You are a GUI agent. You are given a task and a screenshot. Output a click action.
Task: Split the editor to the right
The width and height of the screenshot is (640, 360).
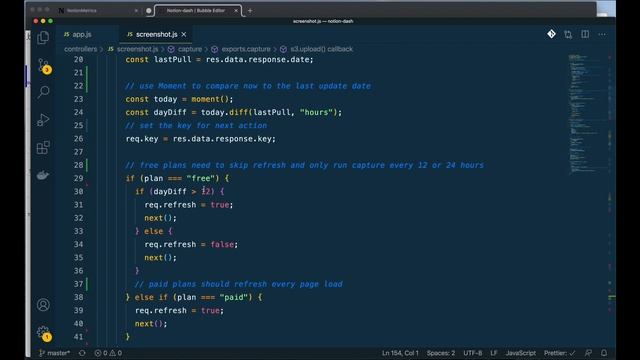585,34
